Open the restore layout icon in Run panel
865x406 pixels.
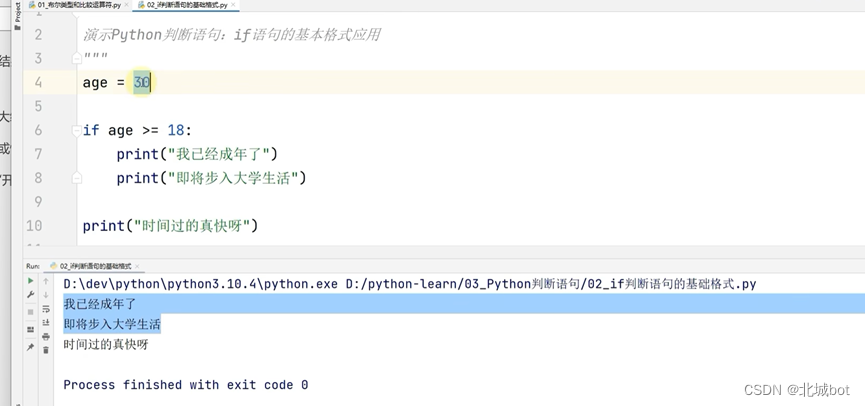(30, 329)
